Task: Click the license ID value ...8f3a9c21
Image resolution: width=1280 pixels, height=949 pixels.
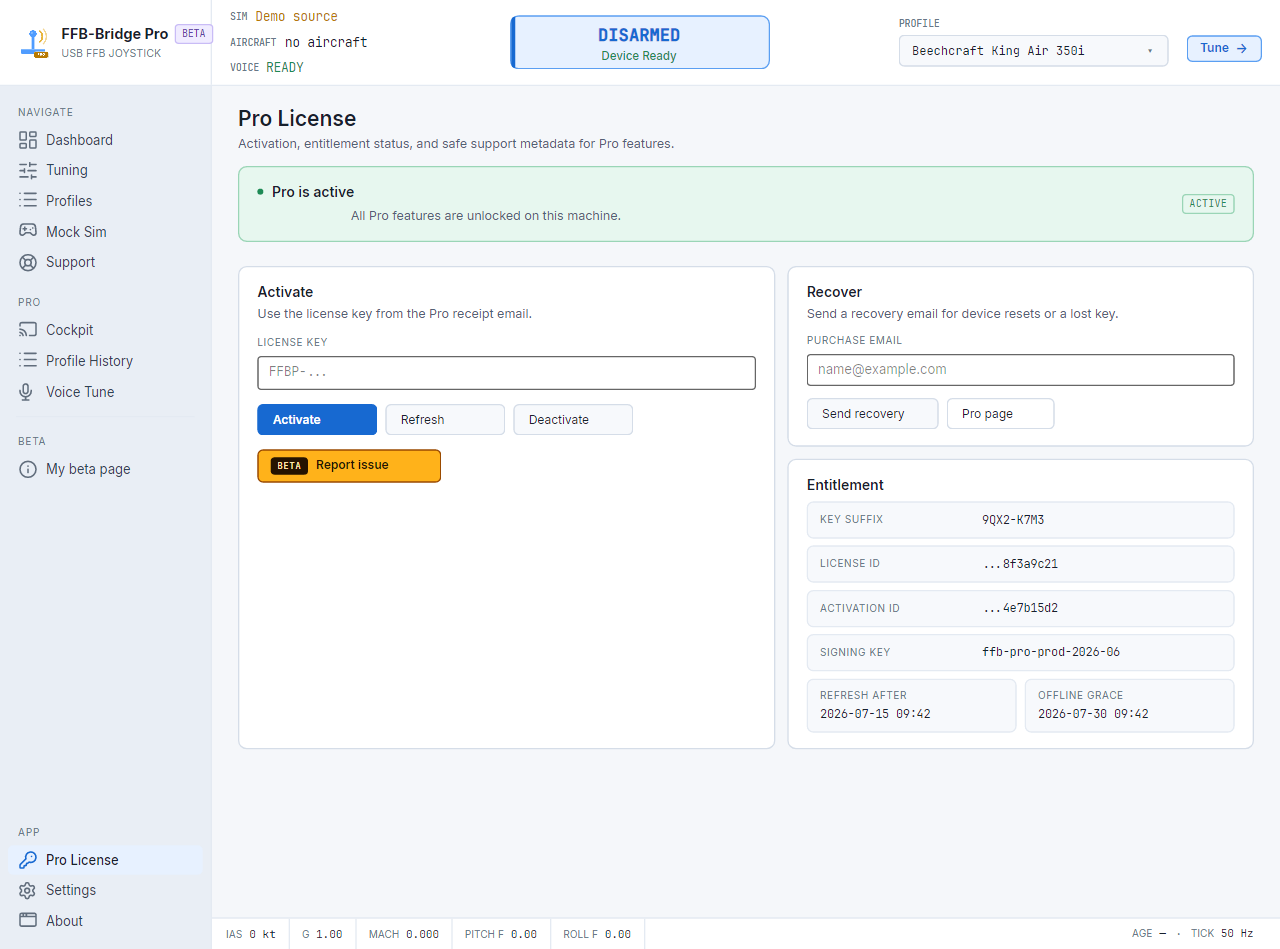Action: point(1020,564)
